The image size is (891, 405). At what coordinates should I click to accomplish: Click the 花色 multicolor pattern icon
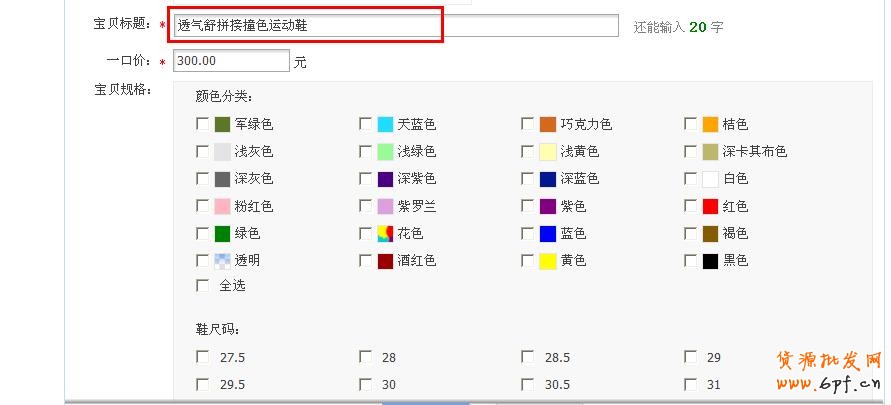385,234
